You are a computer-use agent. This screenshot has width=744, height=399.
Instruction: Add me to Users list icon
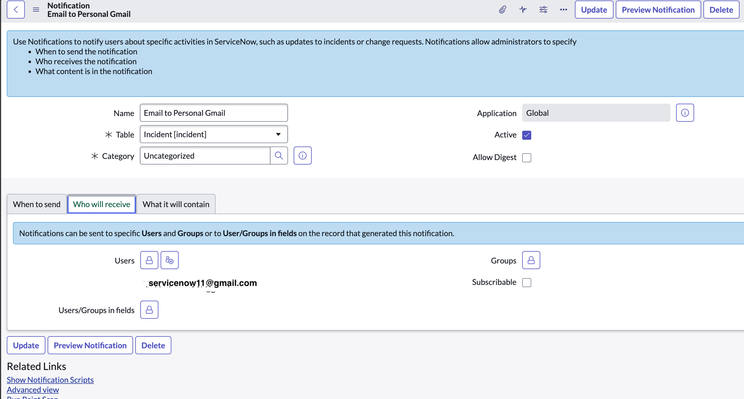coord(170,260)
